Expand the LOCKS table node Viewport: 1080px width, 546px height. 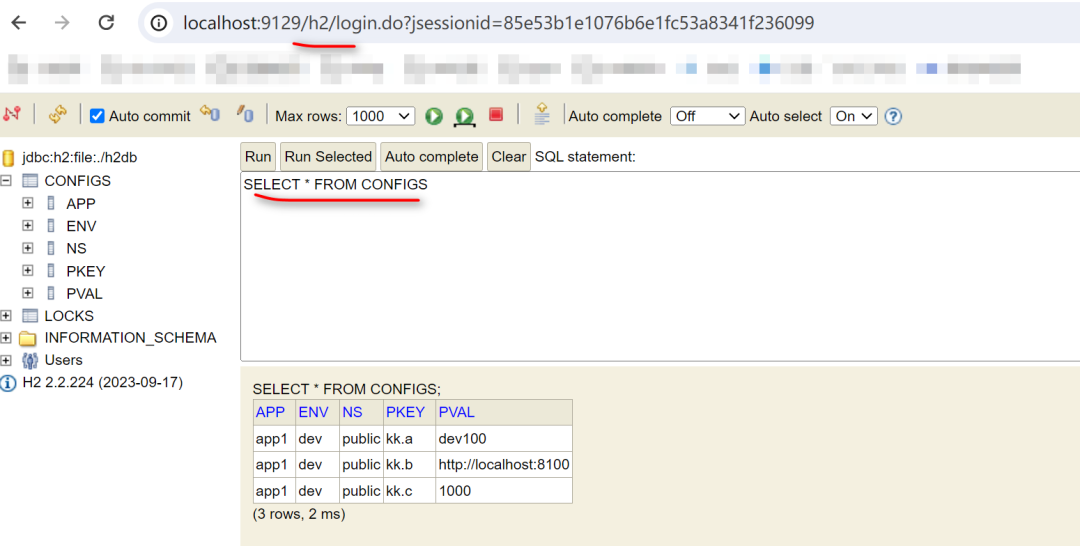(6, 315)
